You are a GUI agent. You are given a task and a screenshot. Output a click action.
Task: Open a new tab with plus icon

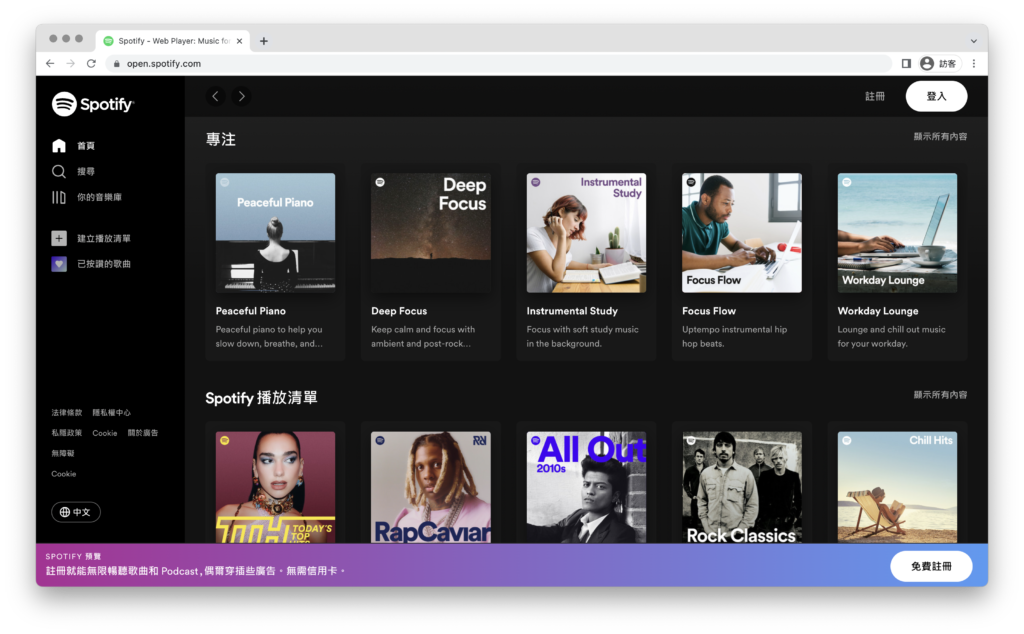point(264,41)
